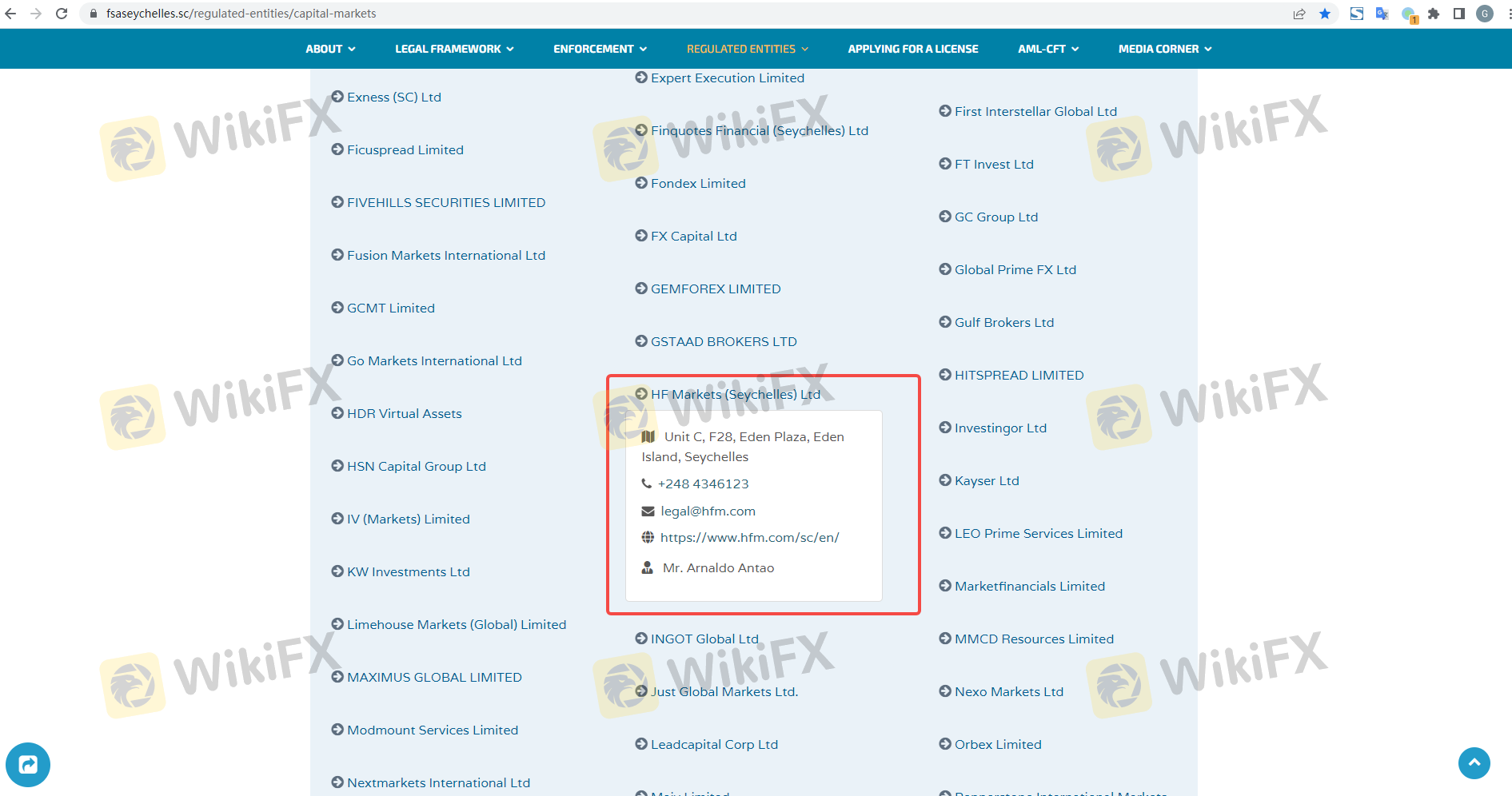Expand the Global Prime FX Ltd entry

(x=1015, y=269)
